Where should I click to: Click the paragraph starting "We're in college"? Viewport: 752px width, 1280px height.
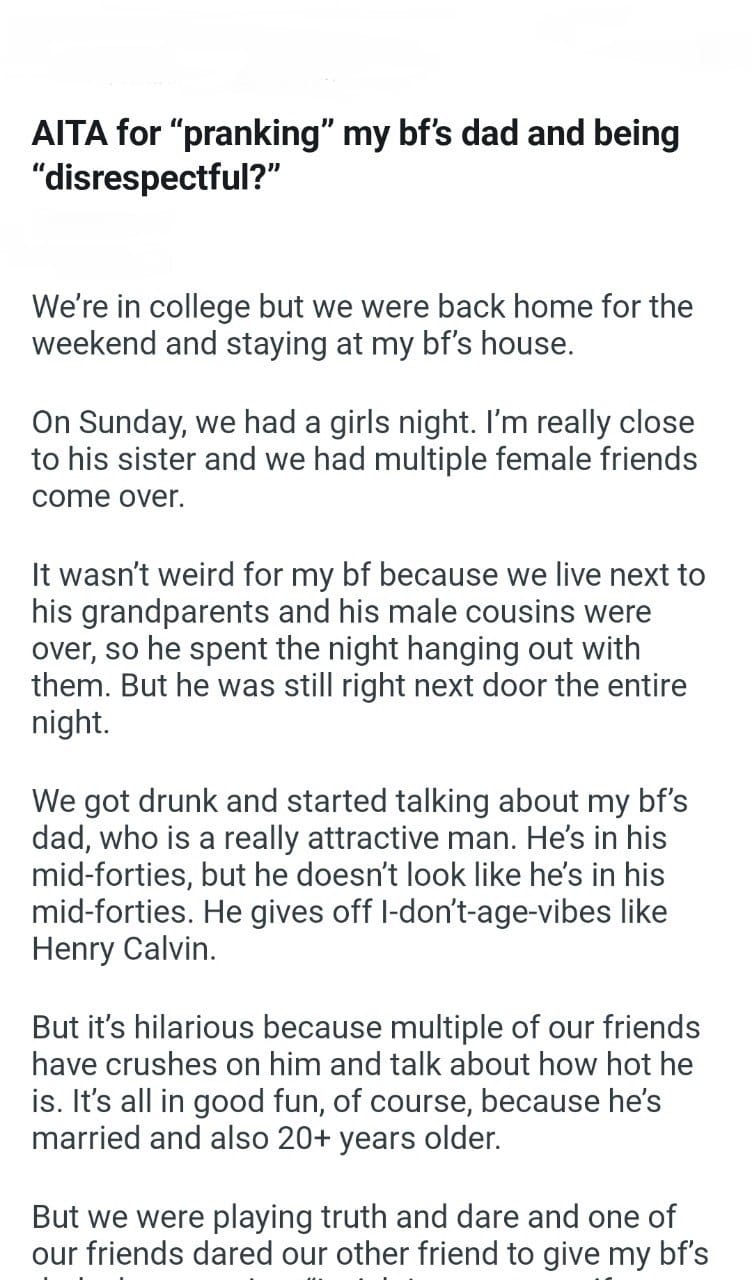pos(362,324)
